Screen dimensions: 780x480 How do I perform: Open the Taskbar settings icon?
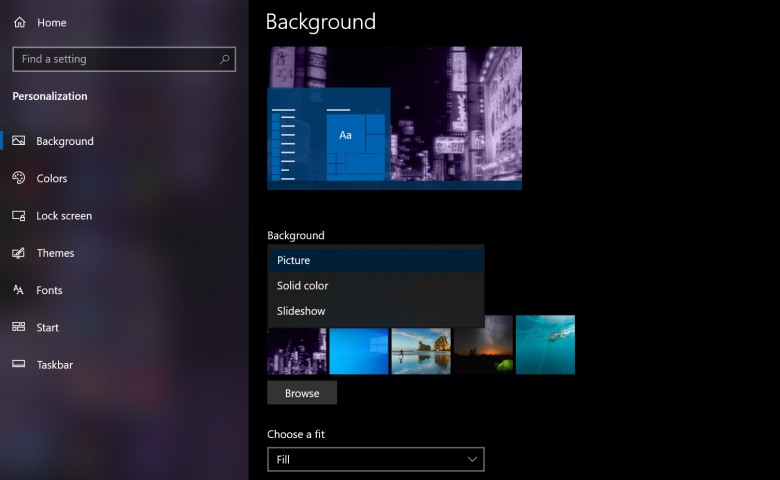(19, 365)
